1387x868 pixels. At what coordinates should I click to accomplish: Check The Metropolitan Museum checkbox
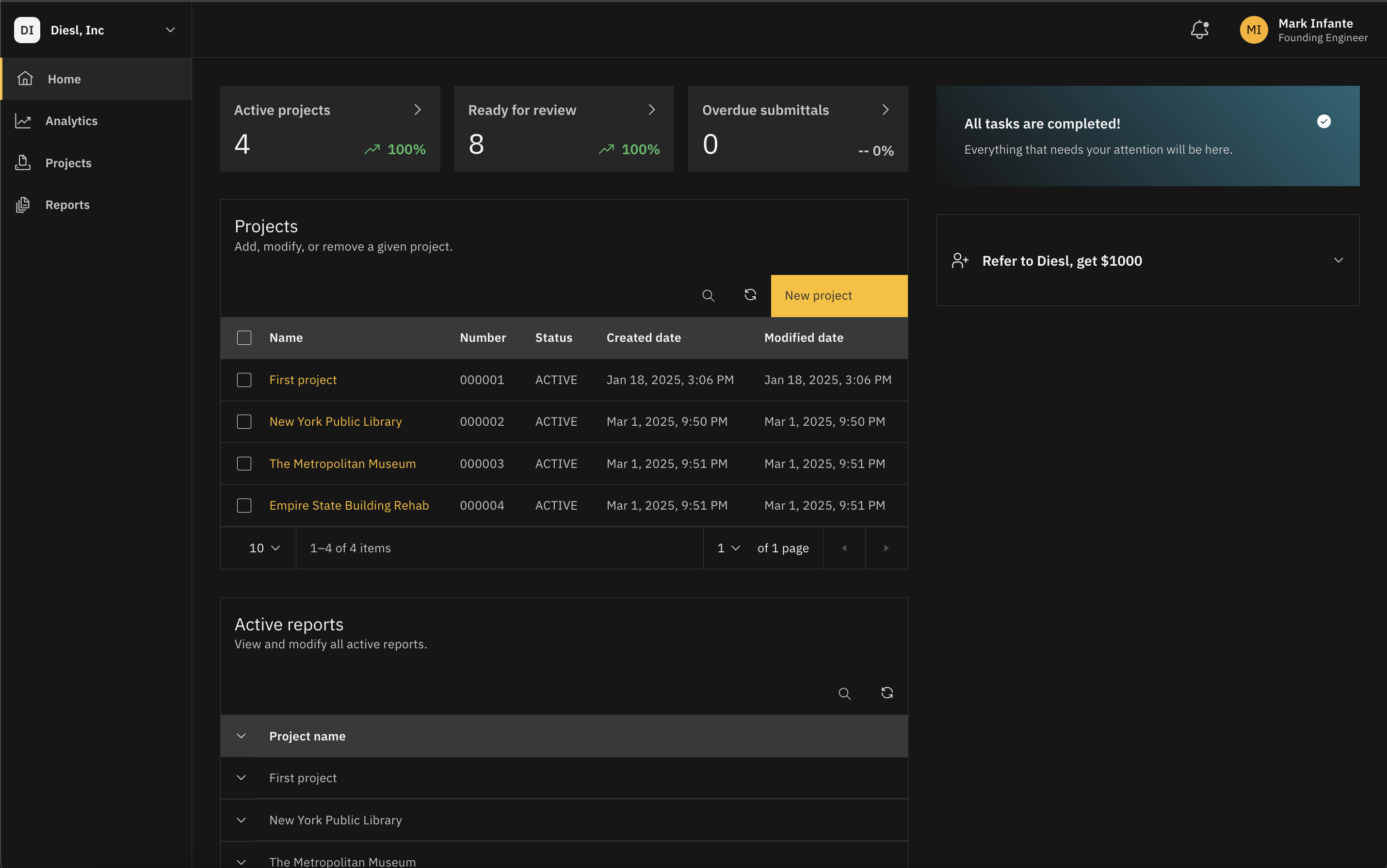244,464
